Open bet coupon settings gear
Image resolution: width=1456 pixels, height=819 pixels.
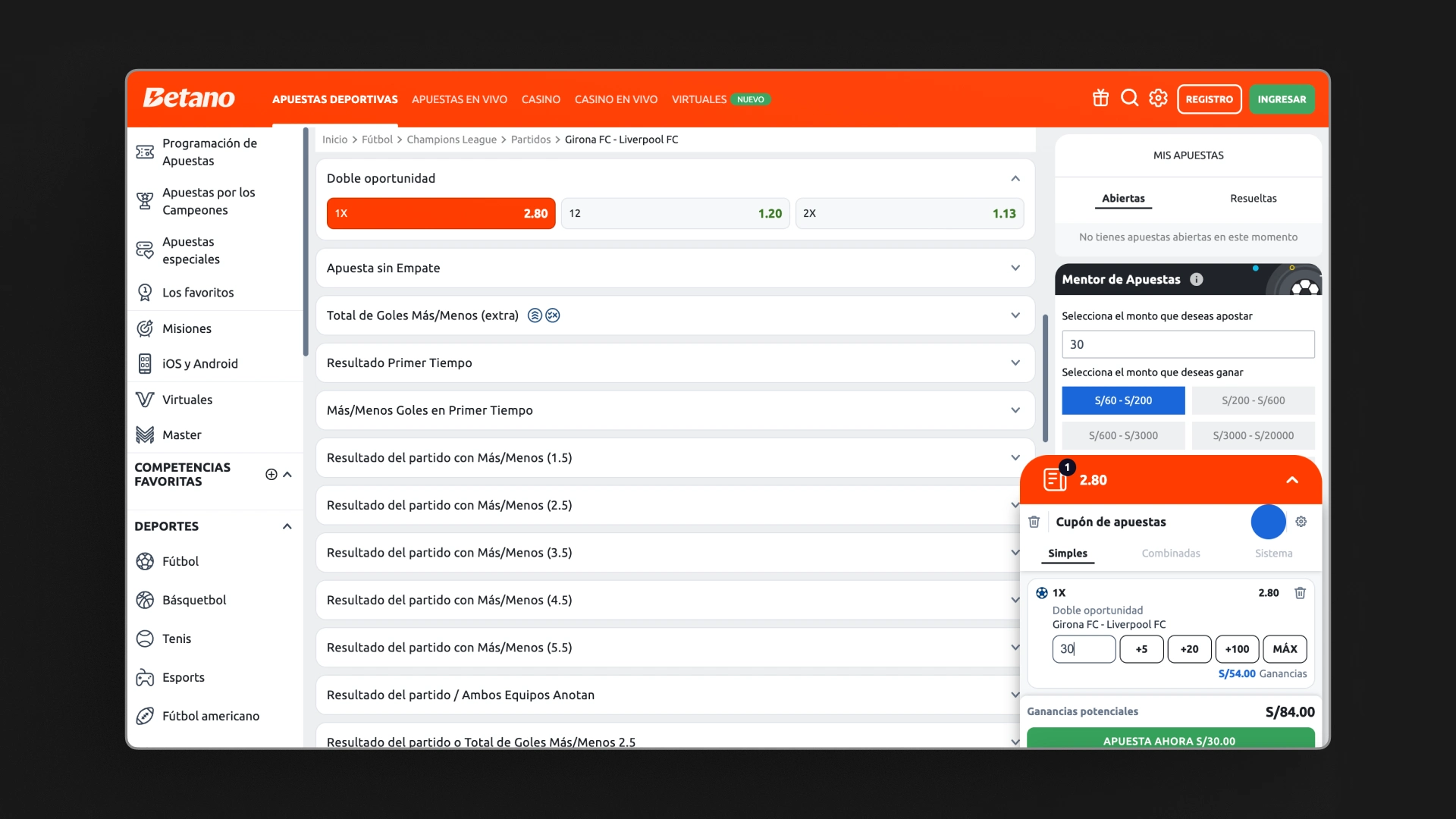1301,522
